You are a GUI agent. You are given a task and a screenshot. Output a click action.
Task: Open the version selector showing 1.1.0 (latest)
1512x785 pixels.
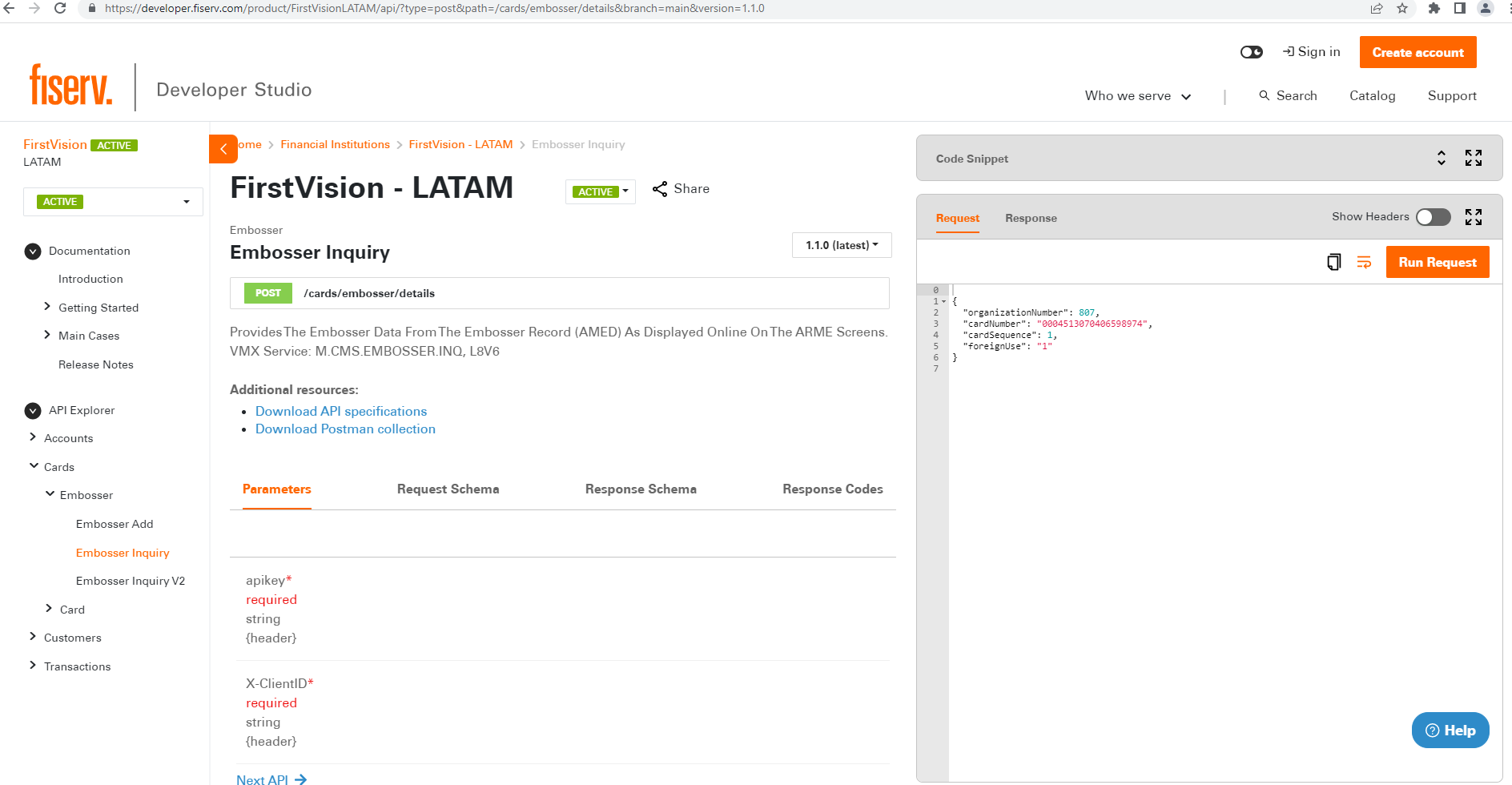pyautogui.click(x=841, y=245)
